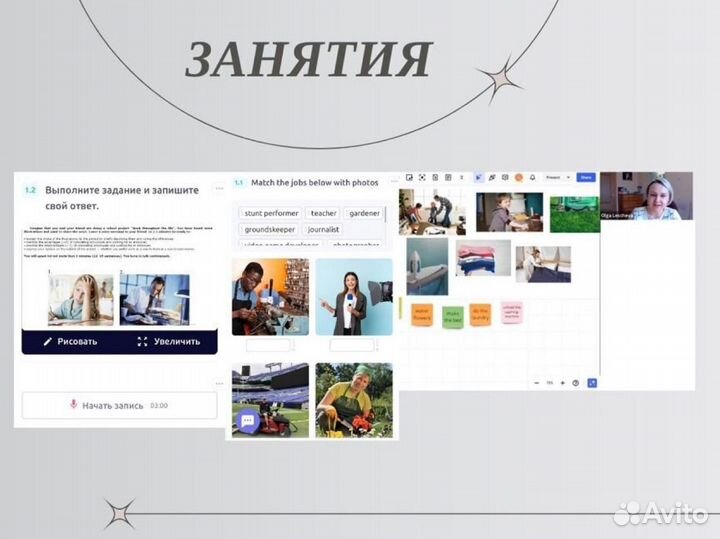
Task: Select the orange sticky note beside the pink one
Action: pos(480,314)
